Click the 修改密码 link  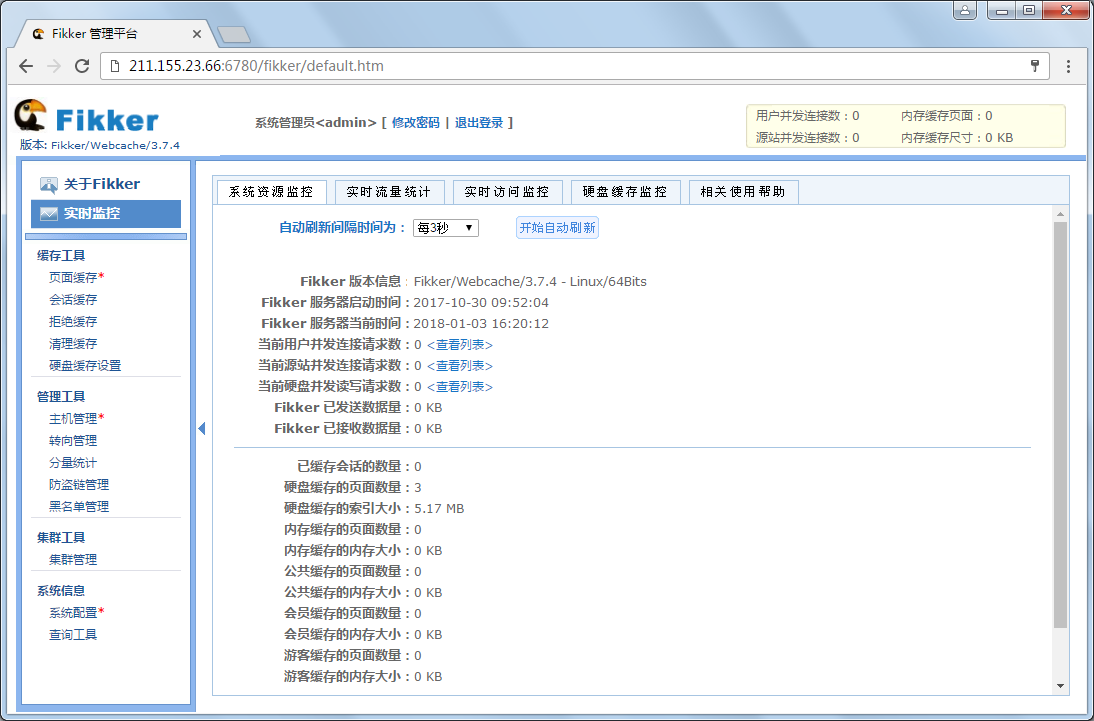tap(416, 123)
